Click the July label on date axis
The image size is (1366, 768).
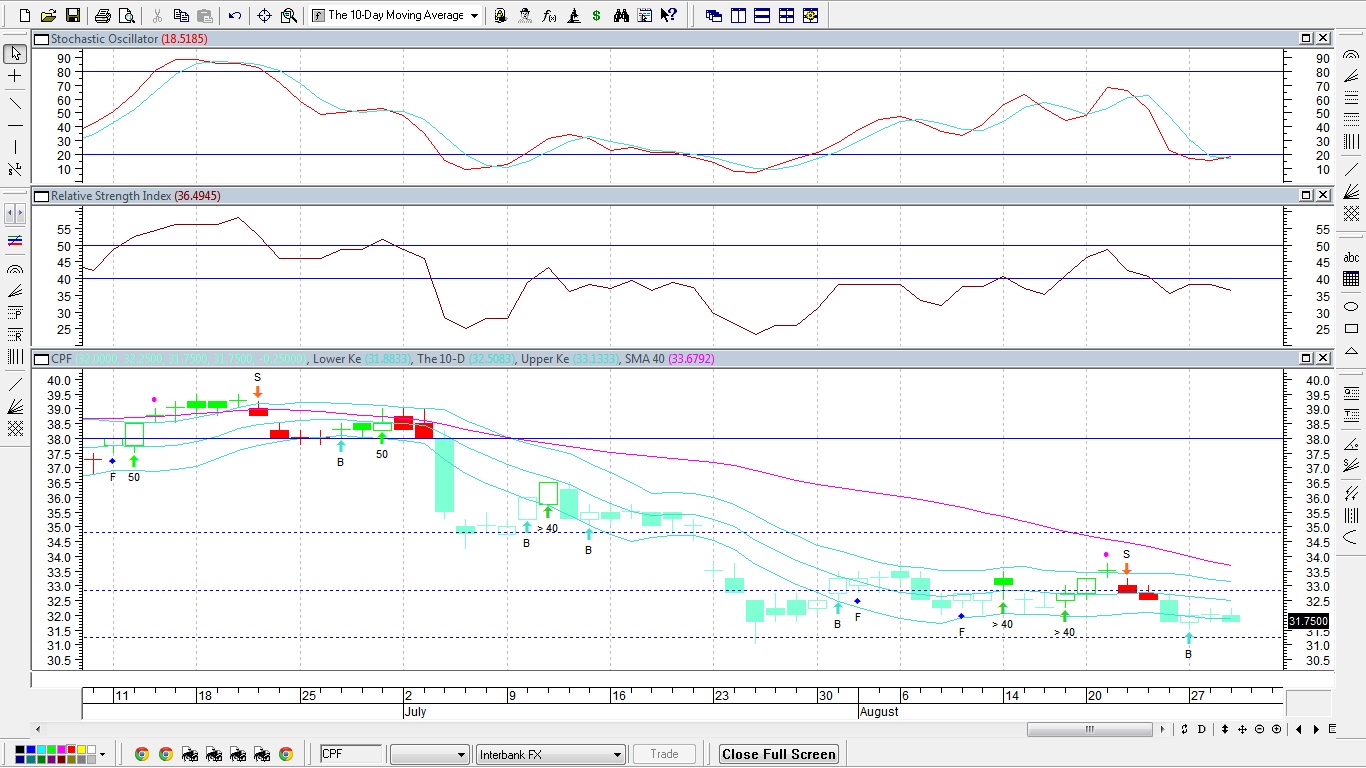[415, 712]
